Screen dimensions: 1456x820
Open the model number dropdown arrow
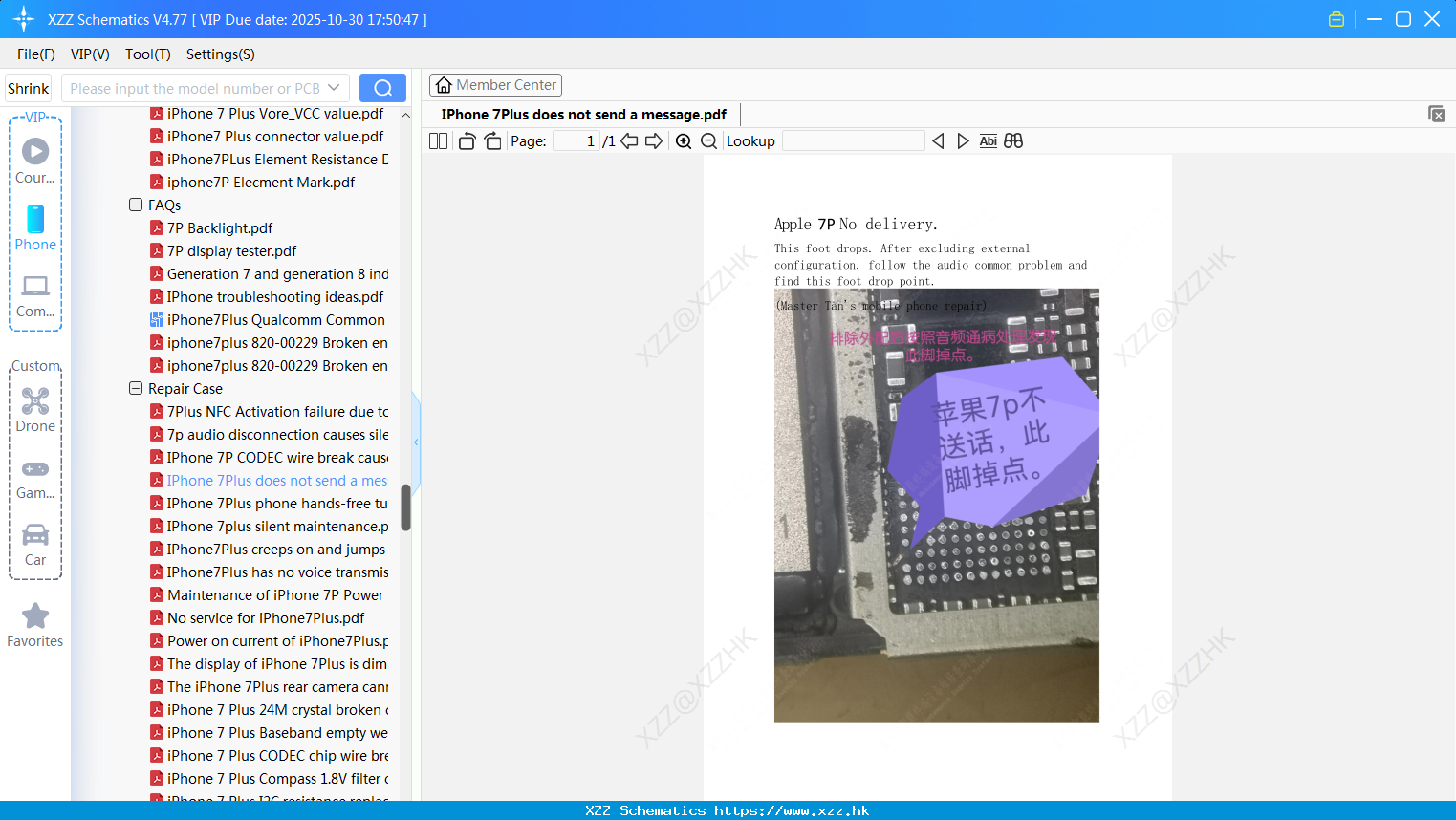[334, 88]
